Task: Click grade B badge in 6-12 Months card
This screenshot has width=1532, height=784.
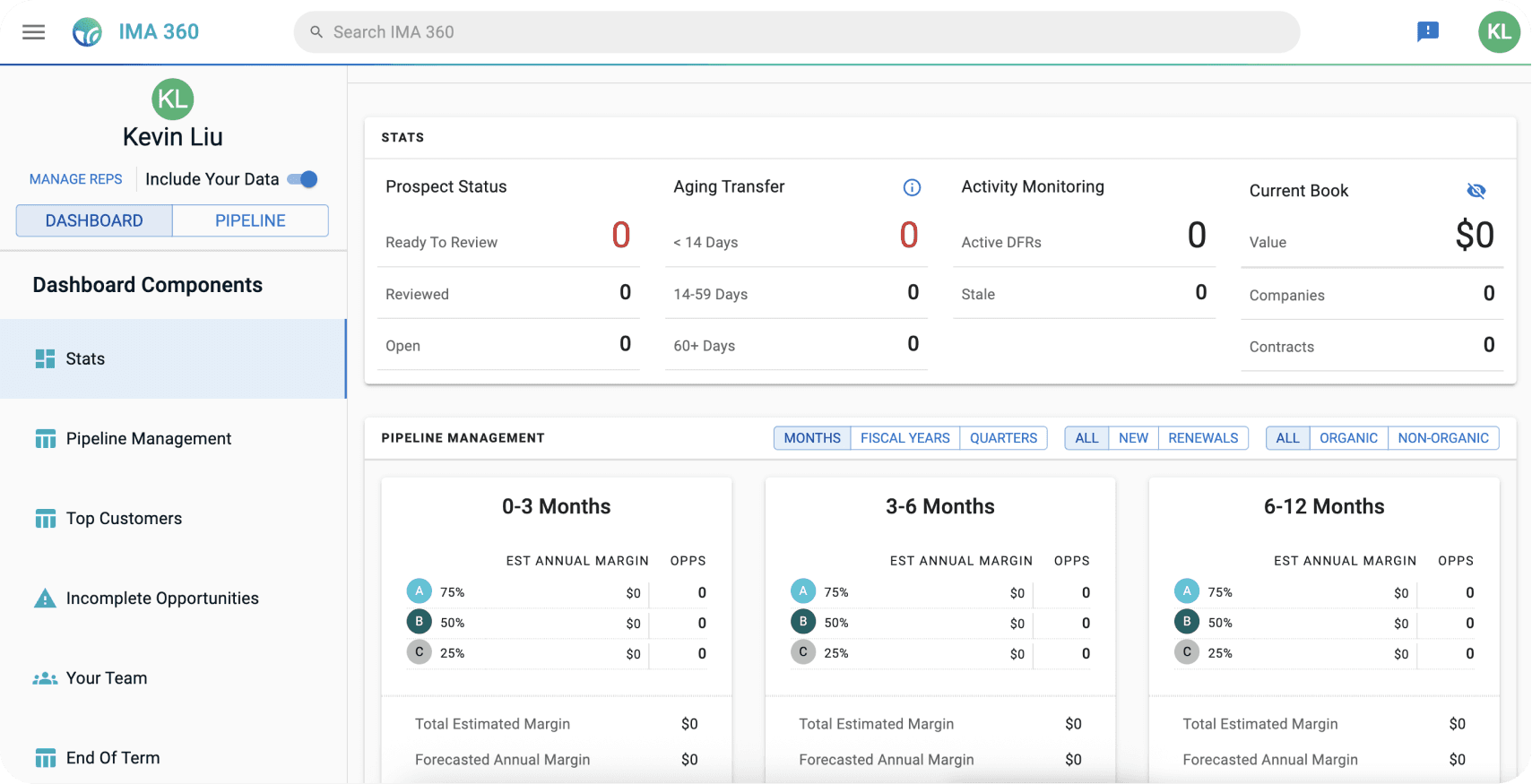Action: click(1187, 622)
